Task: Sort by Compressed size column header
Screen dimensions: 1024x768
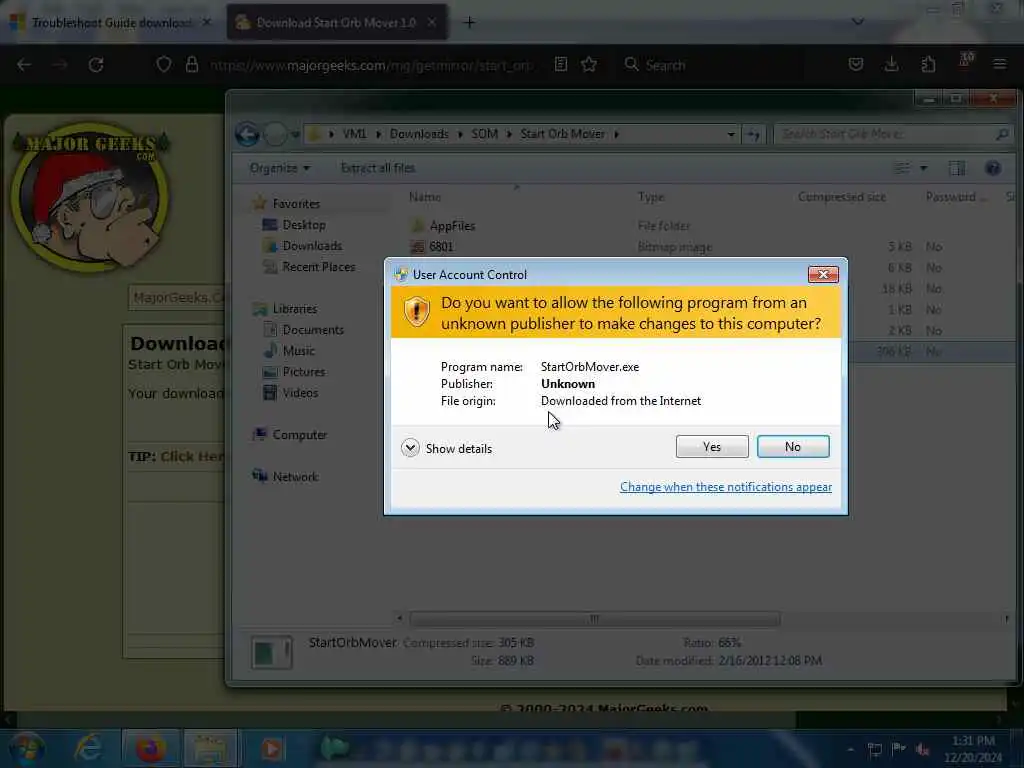Action: pos(842,197)
